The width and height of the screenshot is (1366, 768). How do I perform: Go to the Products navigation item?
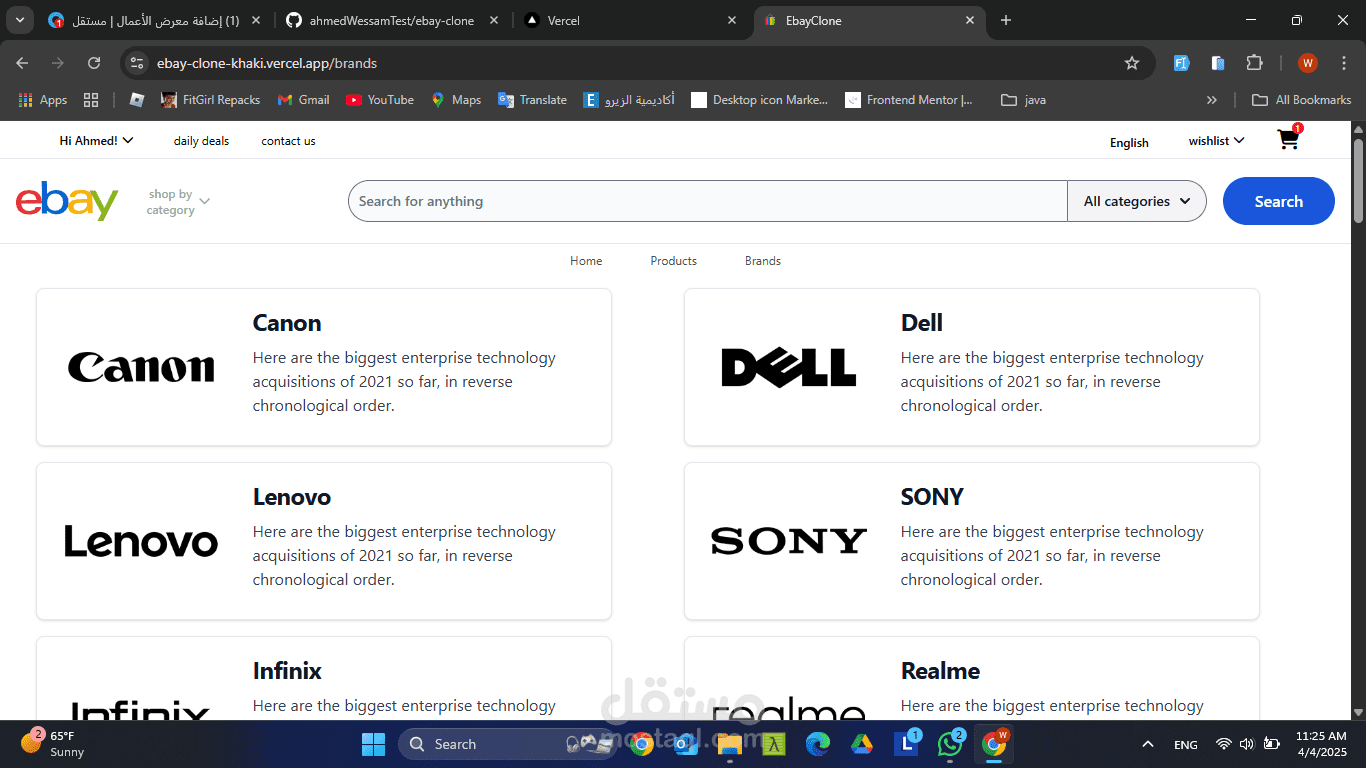[674, 261]
